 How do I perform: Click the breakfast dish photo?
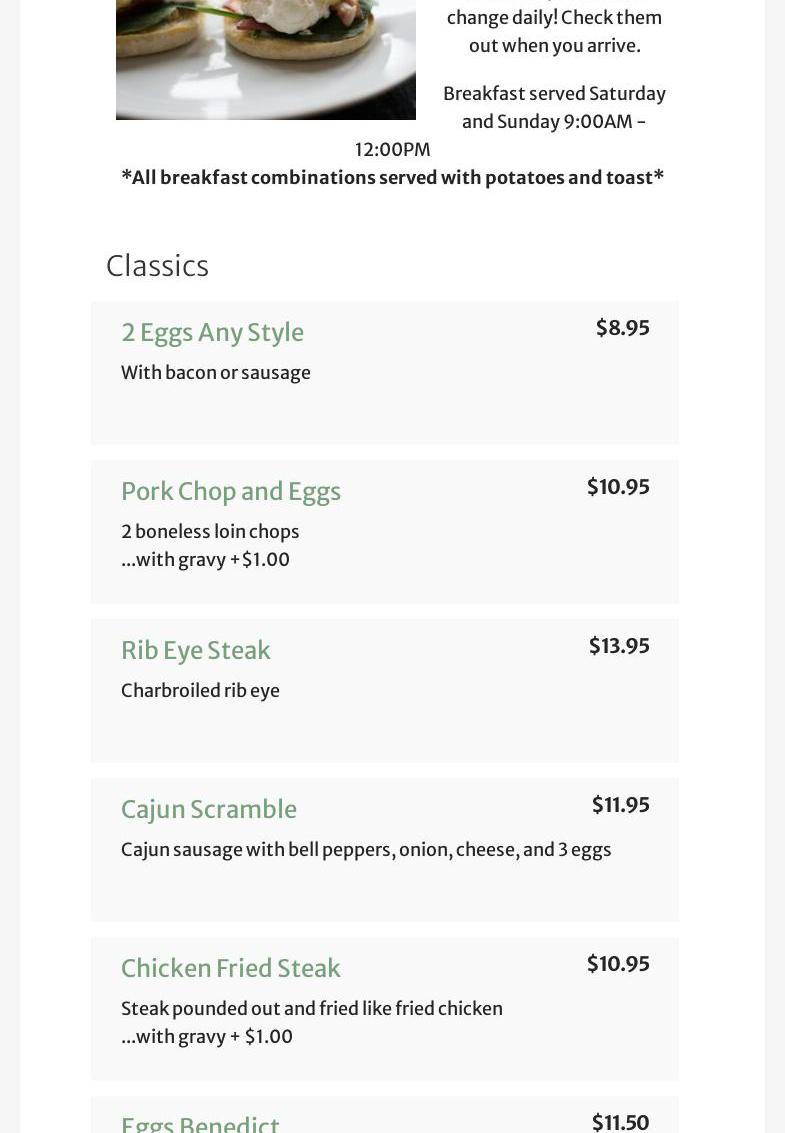click(266, 58)
